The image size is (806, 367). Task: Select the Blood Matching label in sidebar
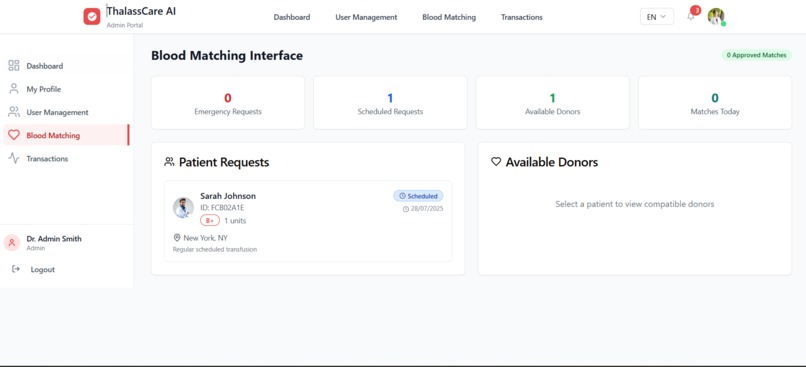coord(53,136)
